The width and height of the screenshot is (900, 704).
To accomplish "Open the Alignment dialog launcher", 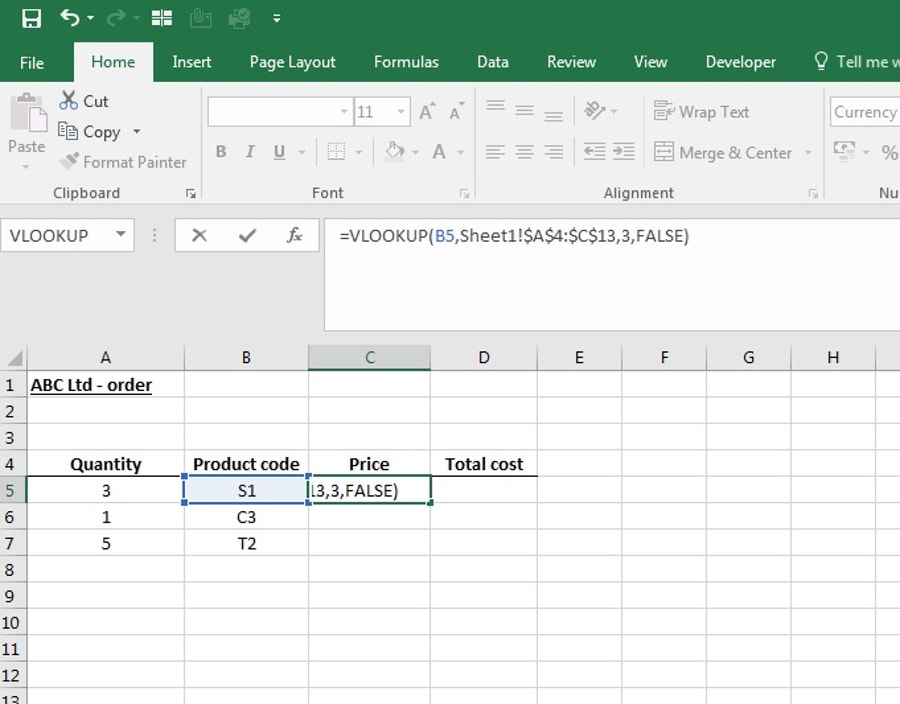I will 813,194.
